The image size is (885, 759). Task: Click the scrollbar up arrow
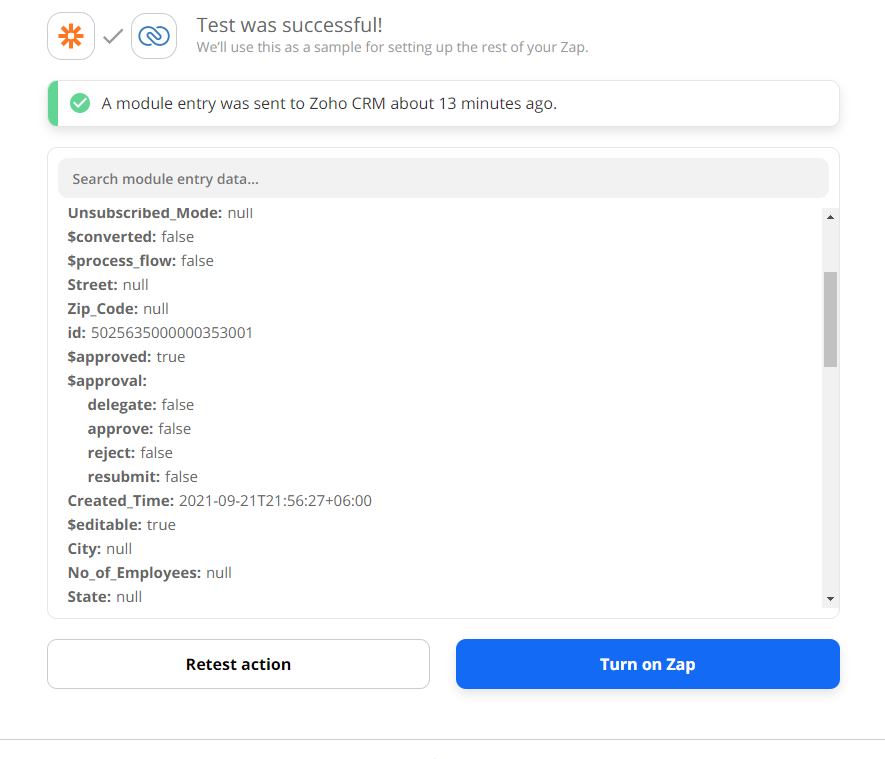pos(830,216)
